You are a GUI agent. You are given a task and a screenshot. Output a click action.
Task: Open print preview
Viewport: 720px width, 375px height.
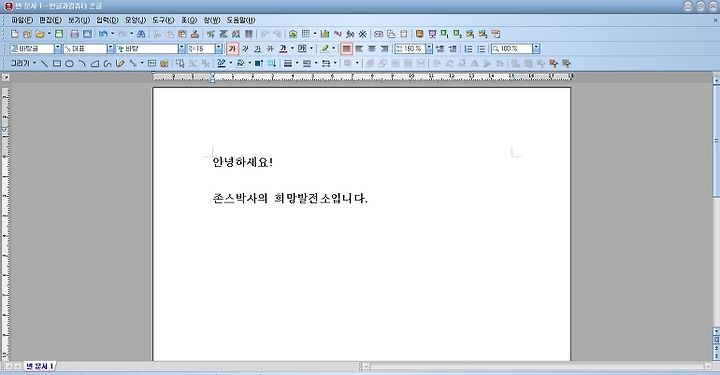click(x=87, y=34)
